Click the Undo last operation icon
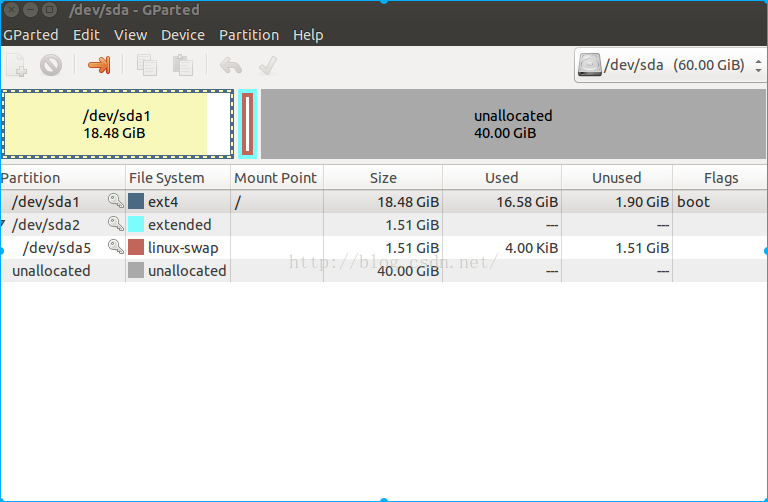 (x=231, y=65)
